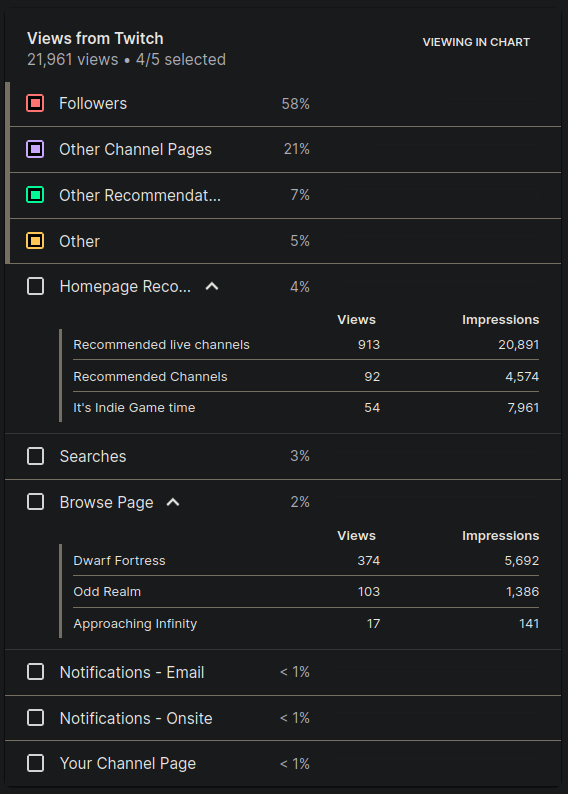Check the Homepage Recommendations checkbox
Viewport: 568px width, 794px height.
35,287
